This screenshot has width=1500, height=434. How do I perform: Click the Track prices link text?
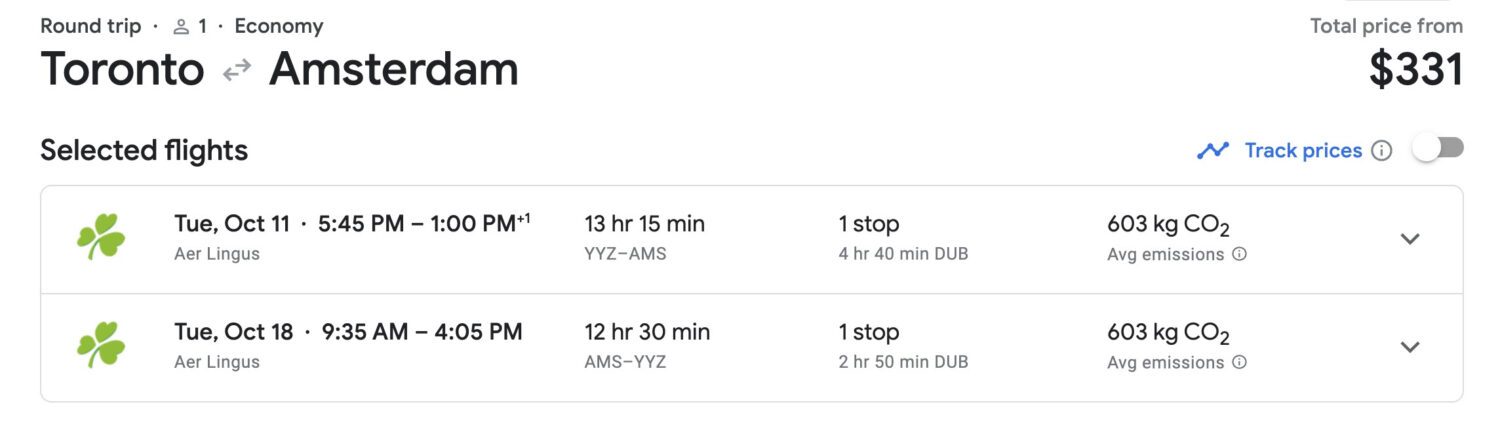[x=1303, y=151]
